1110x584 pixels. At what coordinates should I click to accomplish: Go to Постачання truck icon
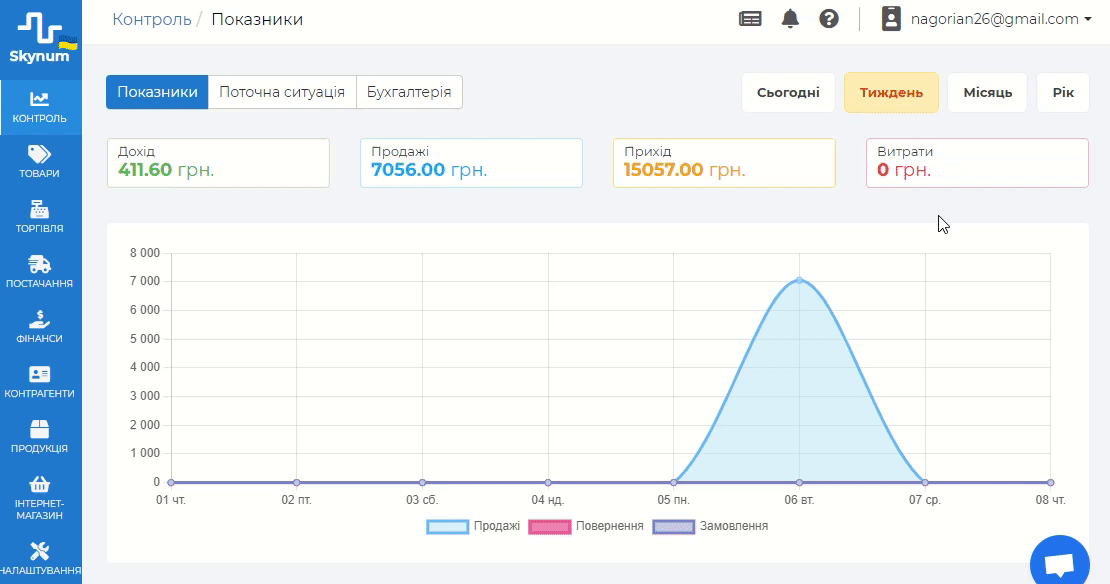point(40,264)
